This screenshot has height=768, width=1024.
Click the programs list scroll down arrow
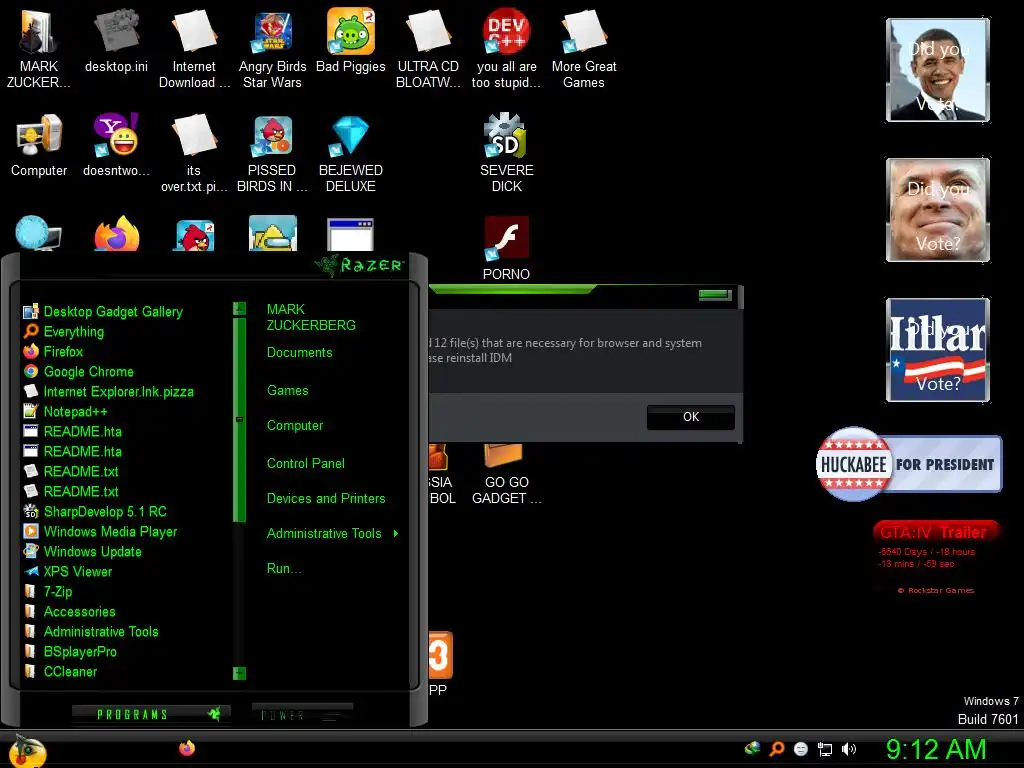[240, 673]
